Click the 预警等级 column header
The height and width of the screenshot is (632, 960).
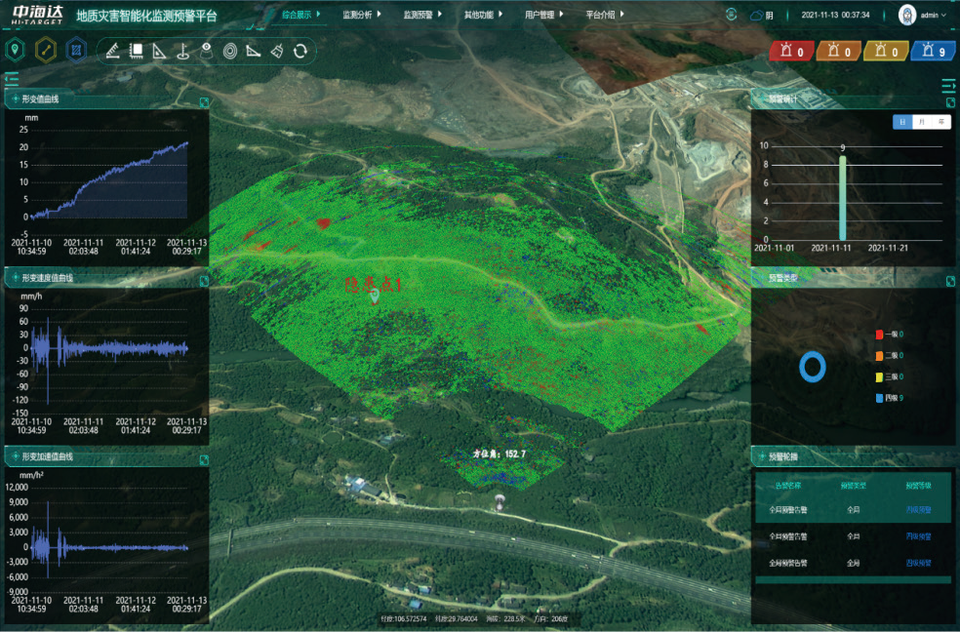(x=918, y=486)
